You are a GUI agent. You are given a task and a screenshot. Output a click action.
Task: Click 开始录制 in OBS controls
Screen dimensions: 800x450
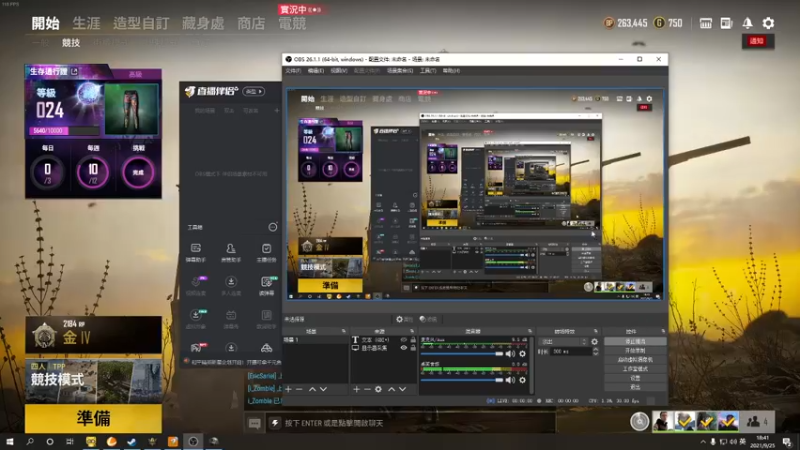(635, 351)
